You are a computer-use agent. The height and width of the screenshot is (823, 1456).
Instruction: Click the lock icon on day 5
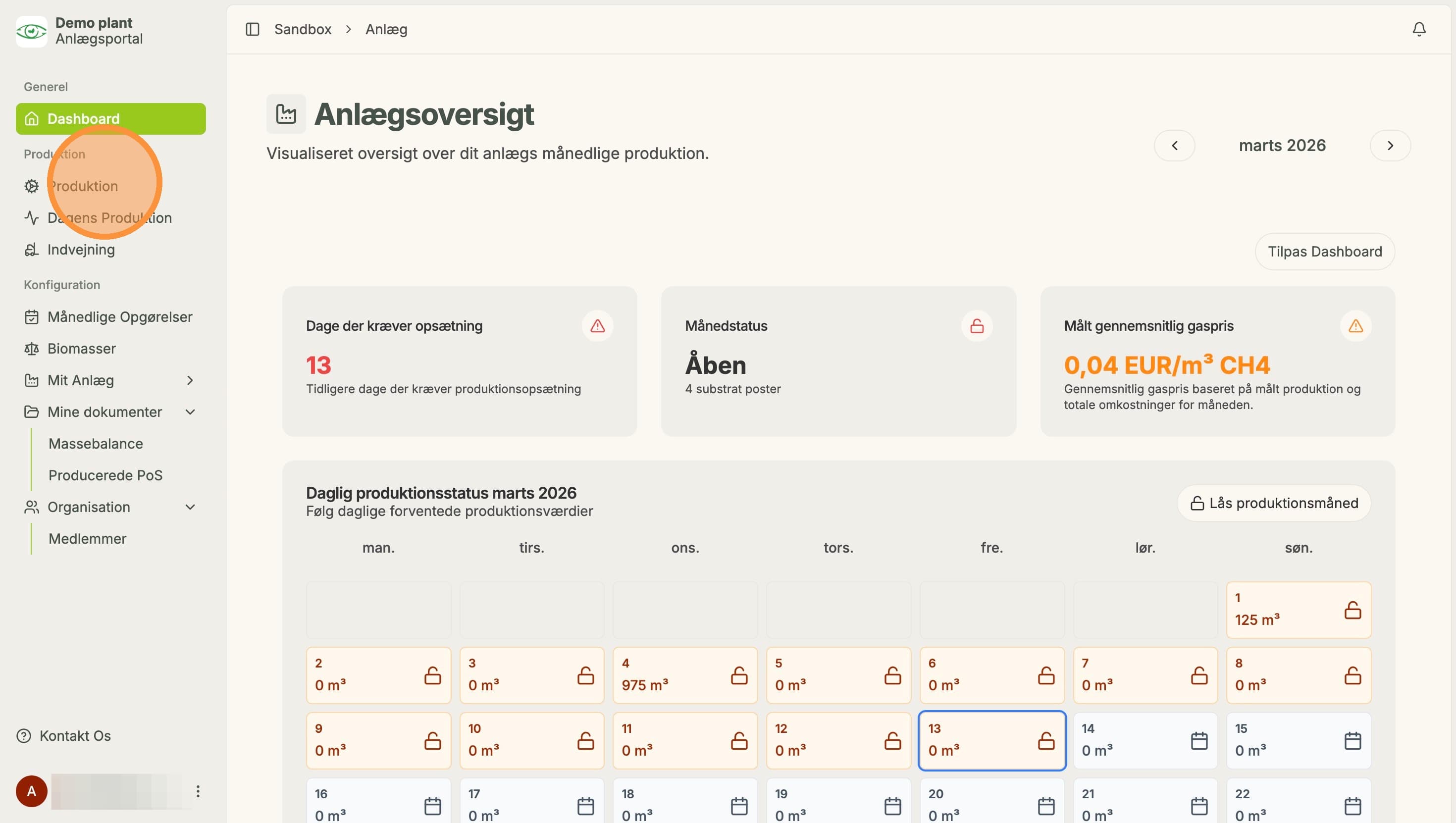[892, 675]
